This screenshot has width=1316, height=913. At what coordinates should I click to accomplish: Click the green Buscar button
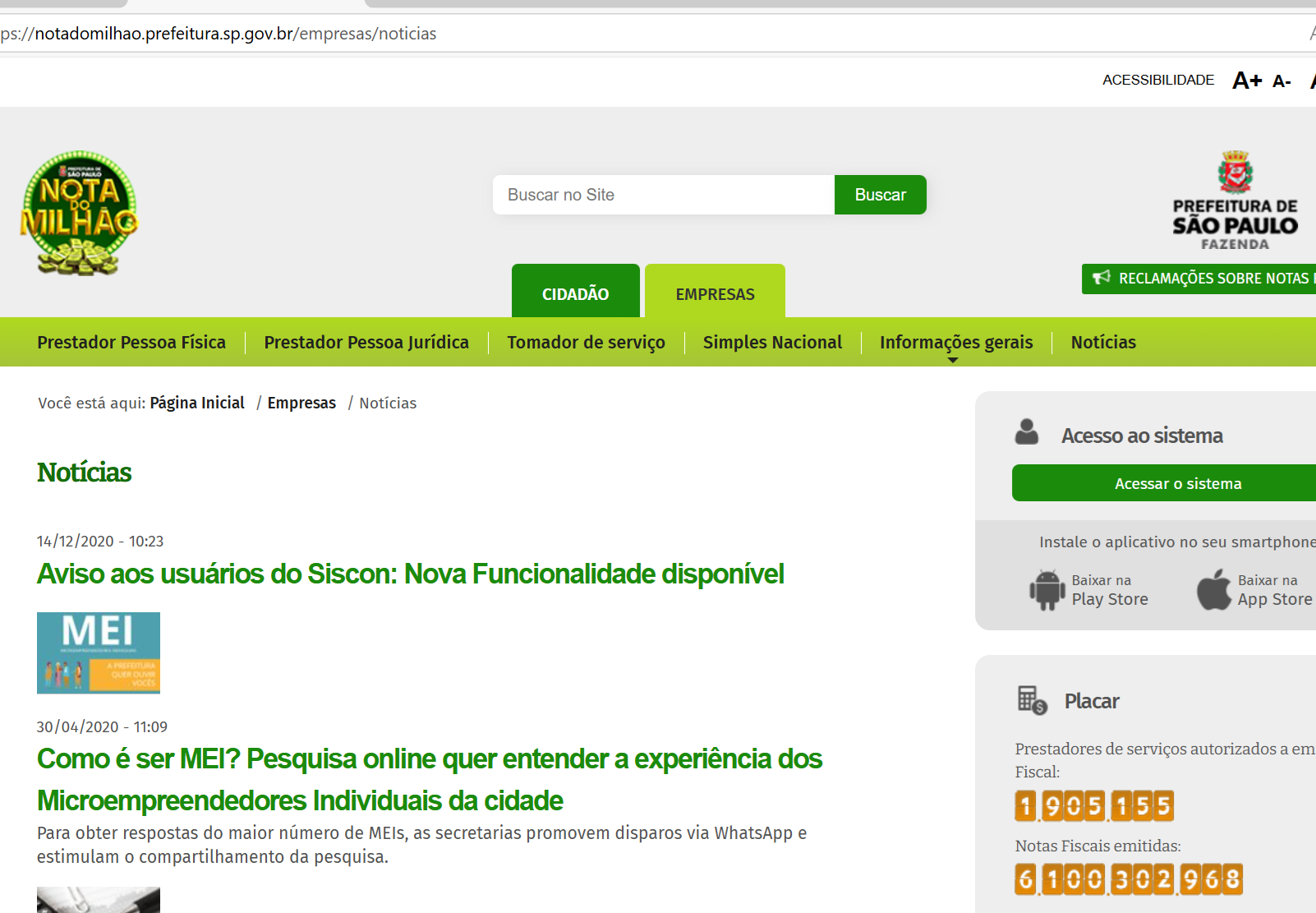[x=881, y=195]
